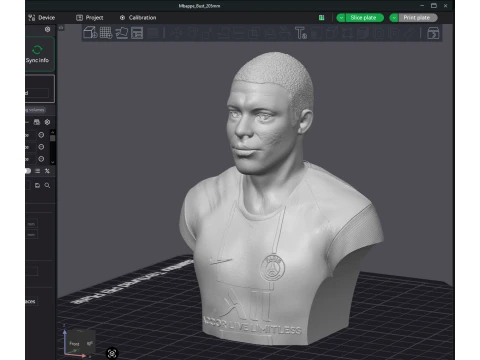Click the Add plate grid icon
The height and width of the screenshot is (360, 480).
(106, 33)
